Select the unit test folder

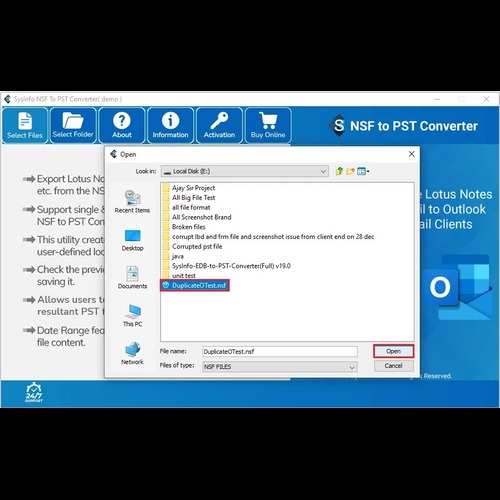(179, 276)
